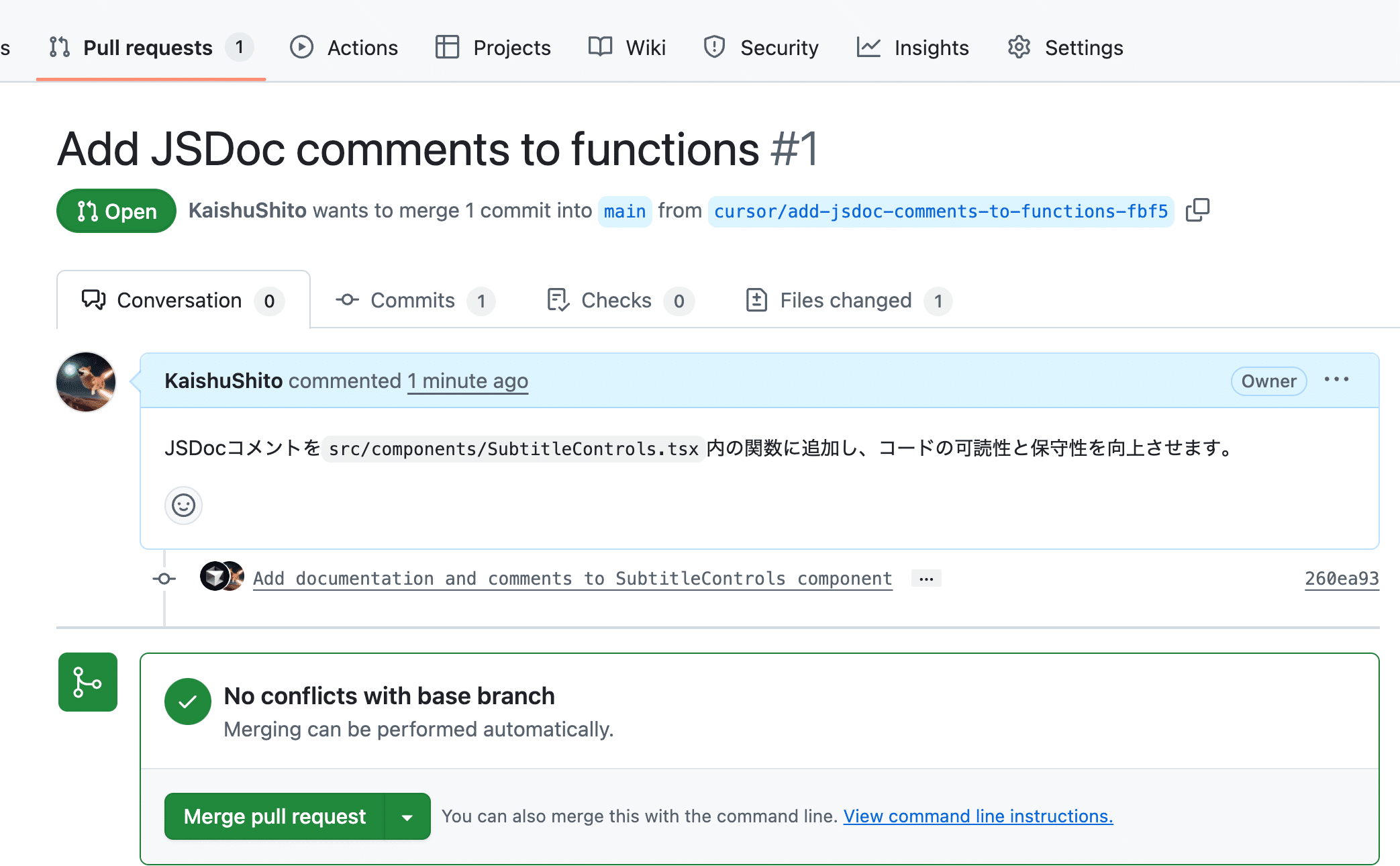Copy the head branch name icon
Image resolution: width=1400 pixels, height=866 pixels.
tap(1197, 211)
